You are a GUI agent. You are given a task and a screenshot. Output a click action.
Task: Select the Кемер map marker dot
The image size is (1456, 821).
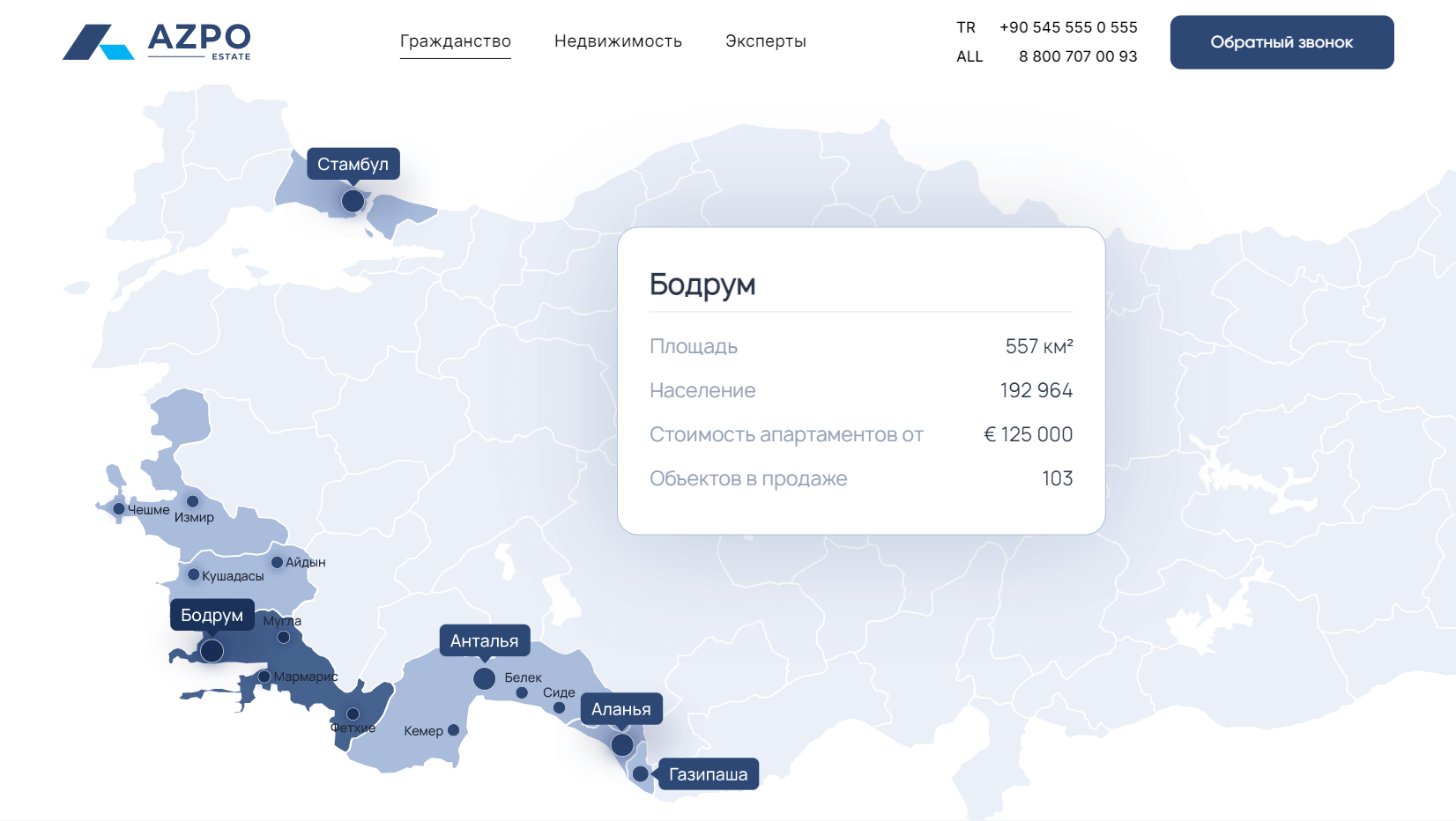(x=454, y=730)
